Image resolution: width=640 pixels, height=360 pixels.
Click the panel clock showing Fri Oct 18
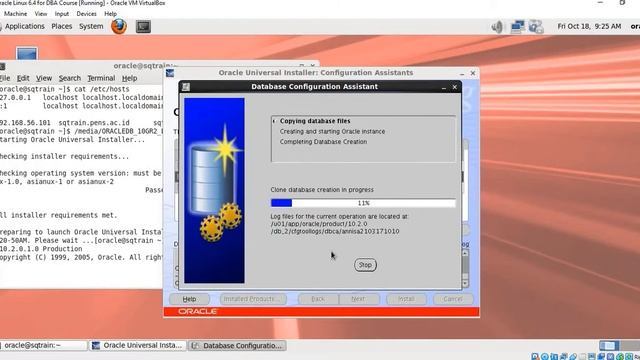589,26
